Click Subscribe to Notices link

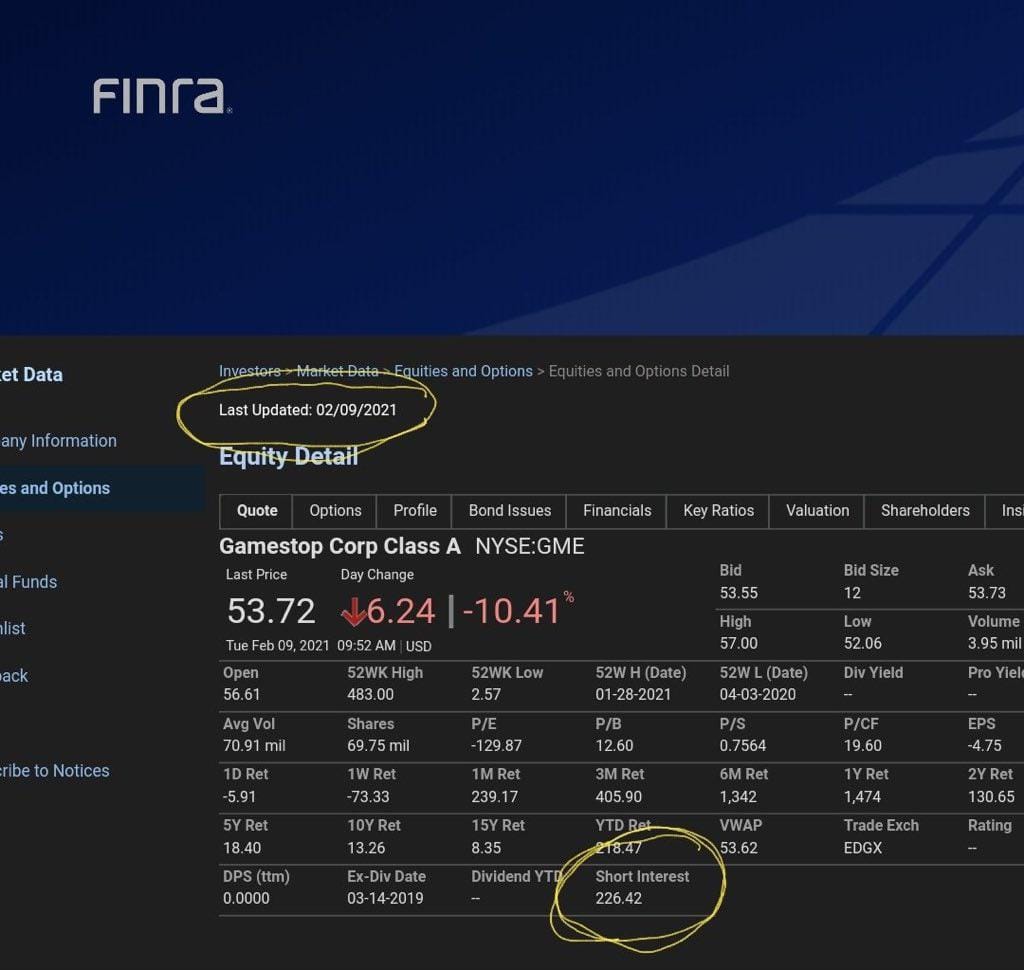pyautogui.click(x=55, y=771)
